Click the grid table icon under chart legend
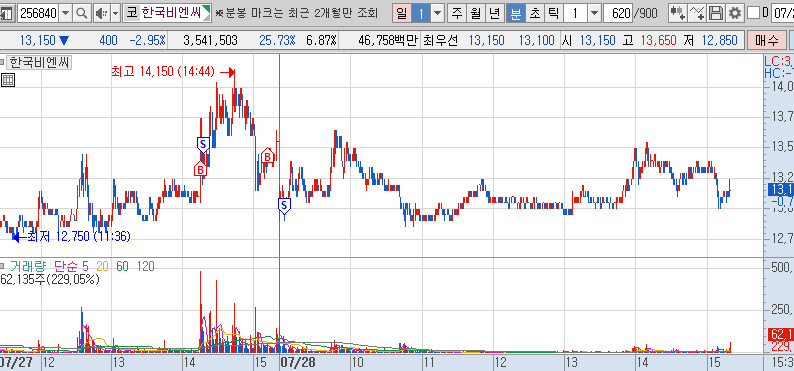The image size is (794, 371). pos(8,80)
